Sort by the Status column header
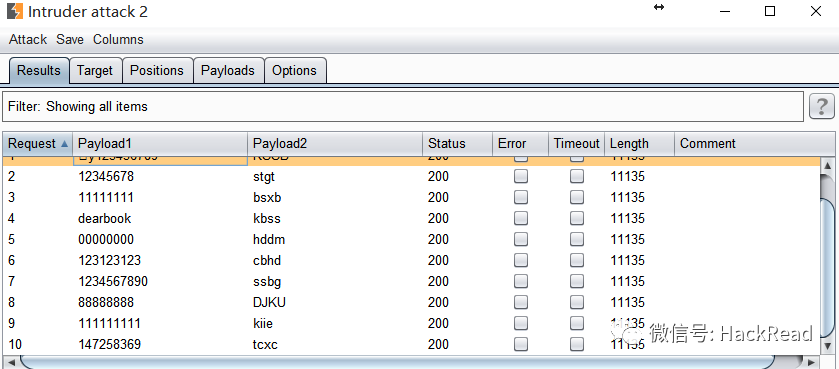 tap(457, 144)
